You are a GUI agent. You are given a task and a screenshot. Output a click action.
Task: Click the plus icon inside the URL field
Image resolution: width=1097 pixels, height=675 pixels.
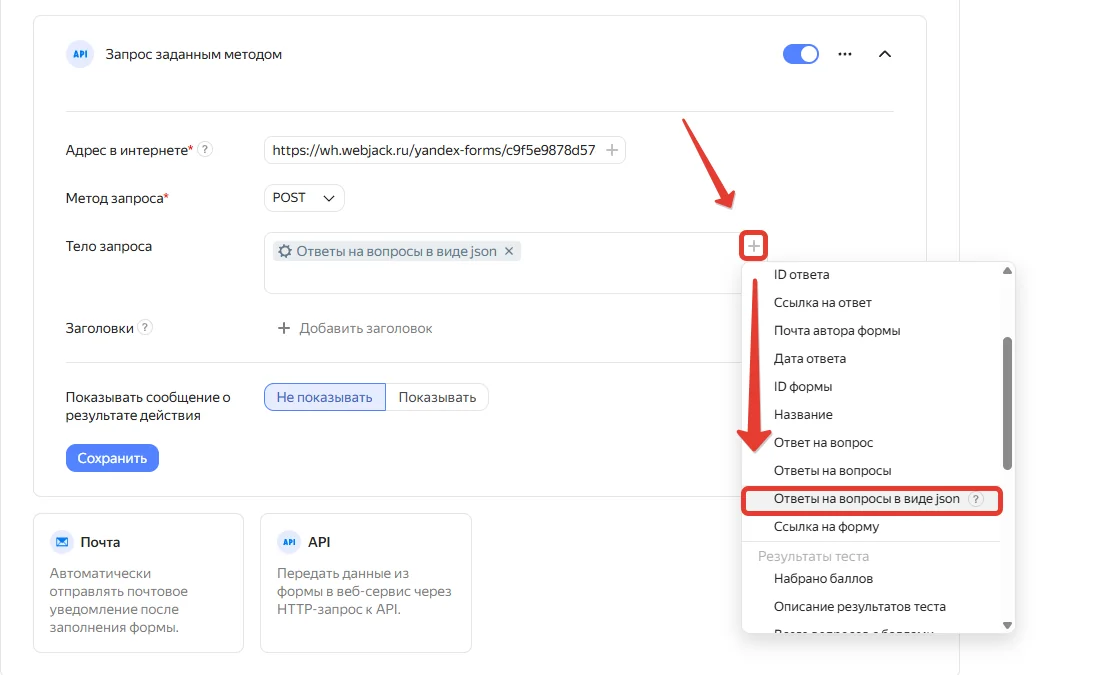point(611,150)
